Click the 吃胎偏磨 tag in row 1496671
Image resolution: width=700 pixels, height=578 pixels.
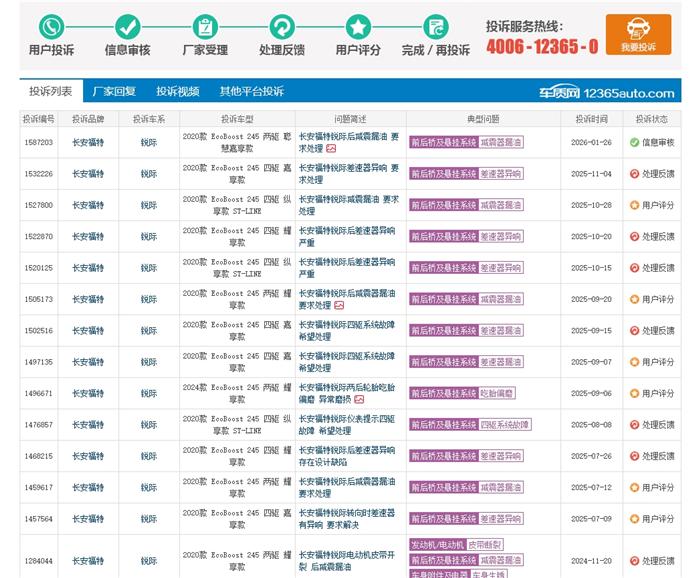tap(498, 393)
